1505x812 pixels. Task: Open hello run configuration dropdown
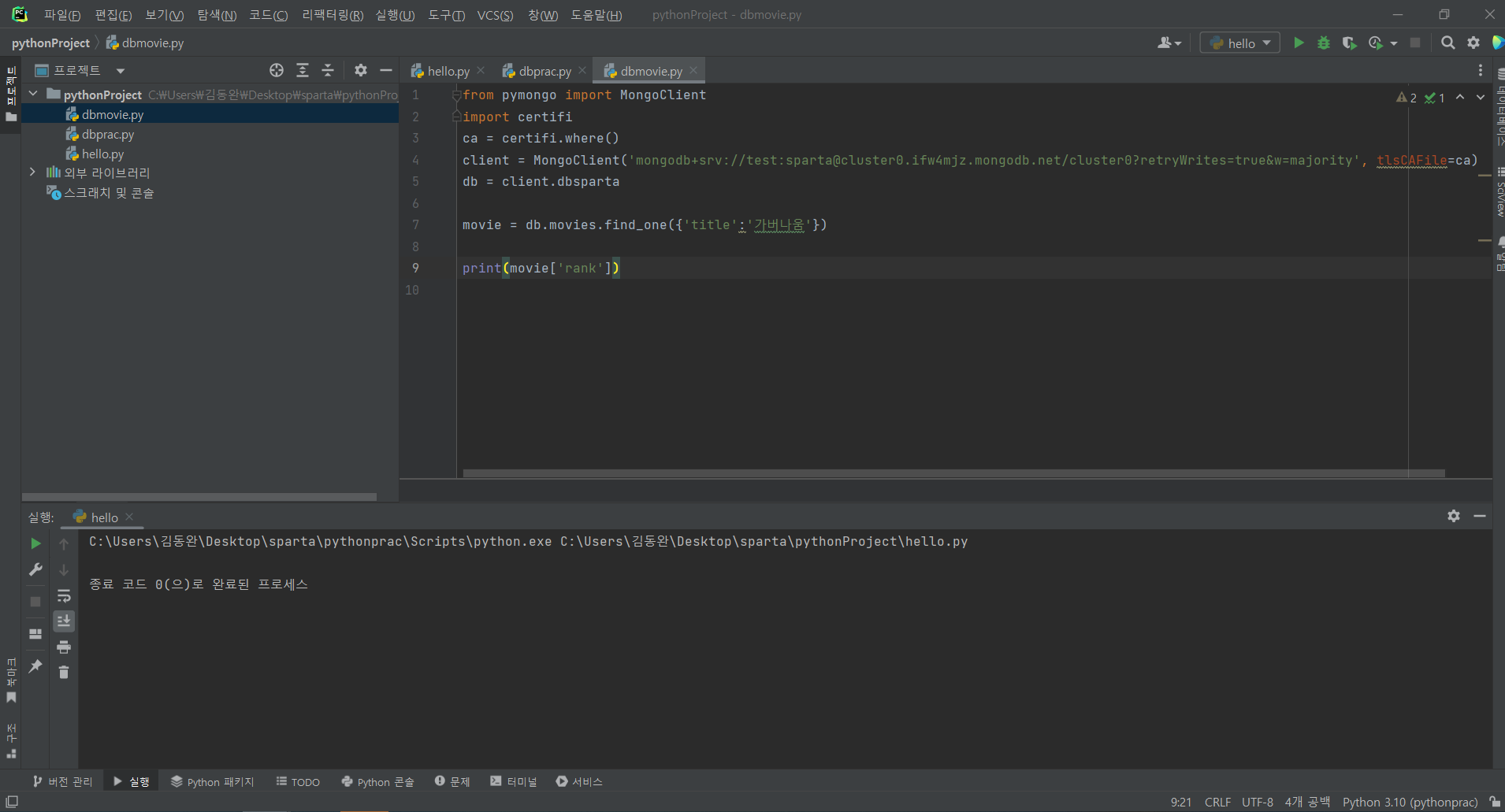(1239, 43)
